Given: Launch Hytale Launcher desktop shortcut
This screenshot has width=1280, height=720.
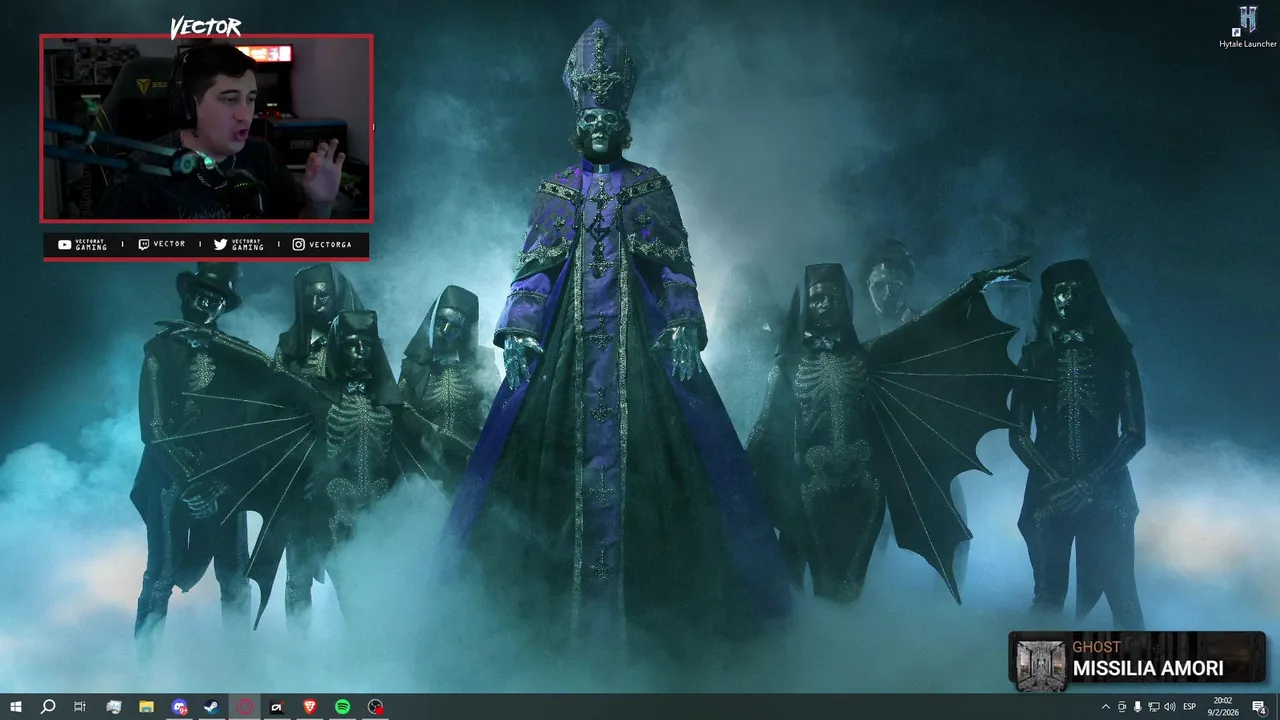Looking at the screenshot, I should coord(1248,27).
